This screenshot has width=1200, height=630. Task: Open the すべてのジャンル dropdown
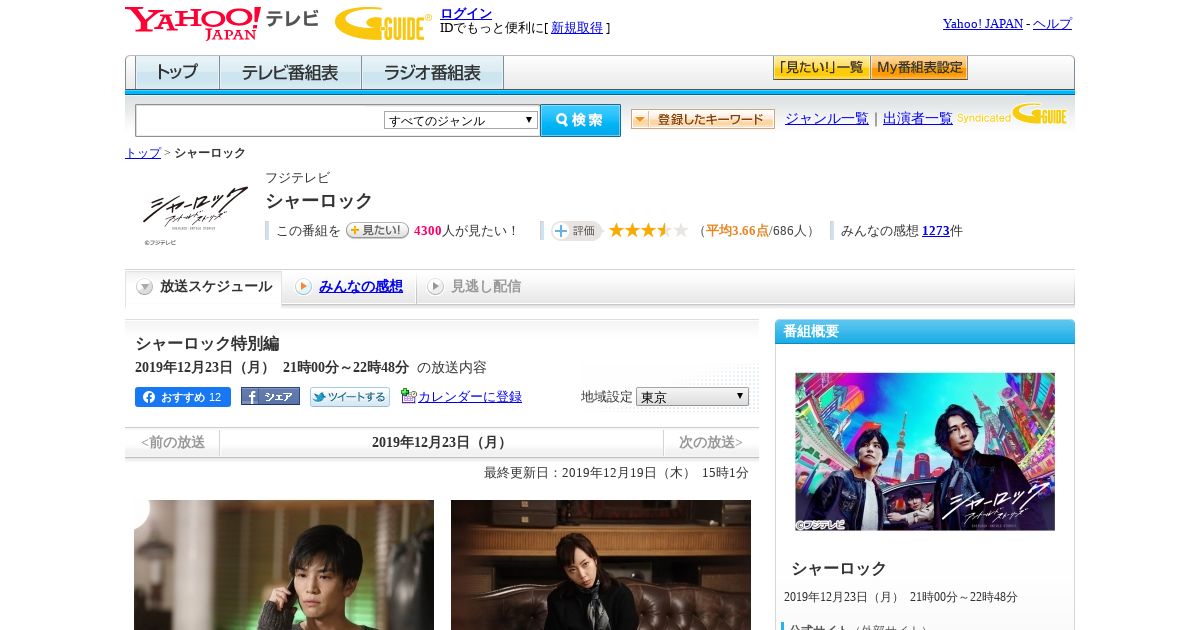461,120
